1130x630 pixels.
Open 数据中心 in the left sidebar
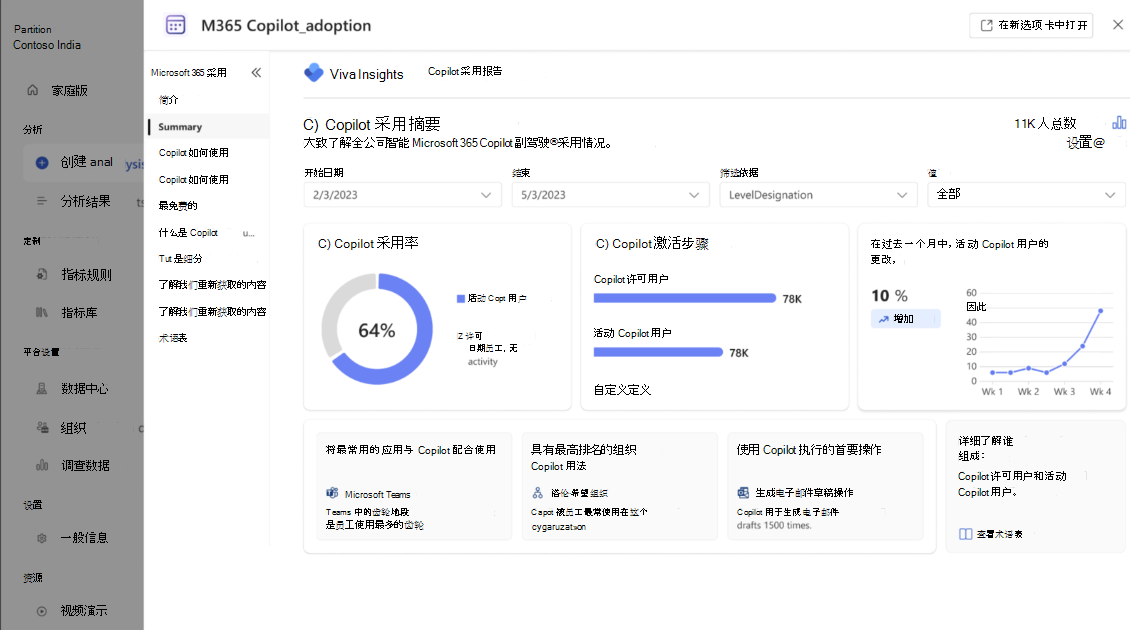(85, 389)
